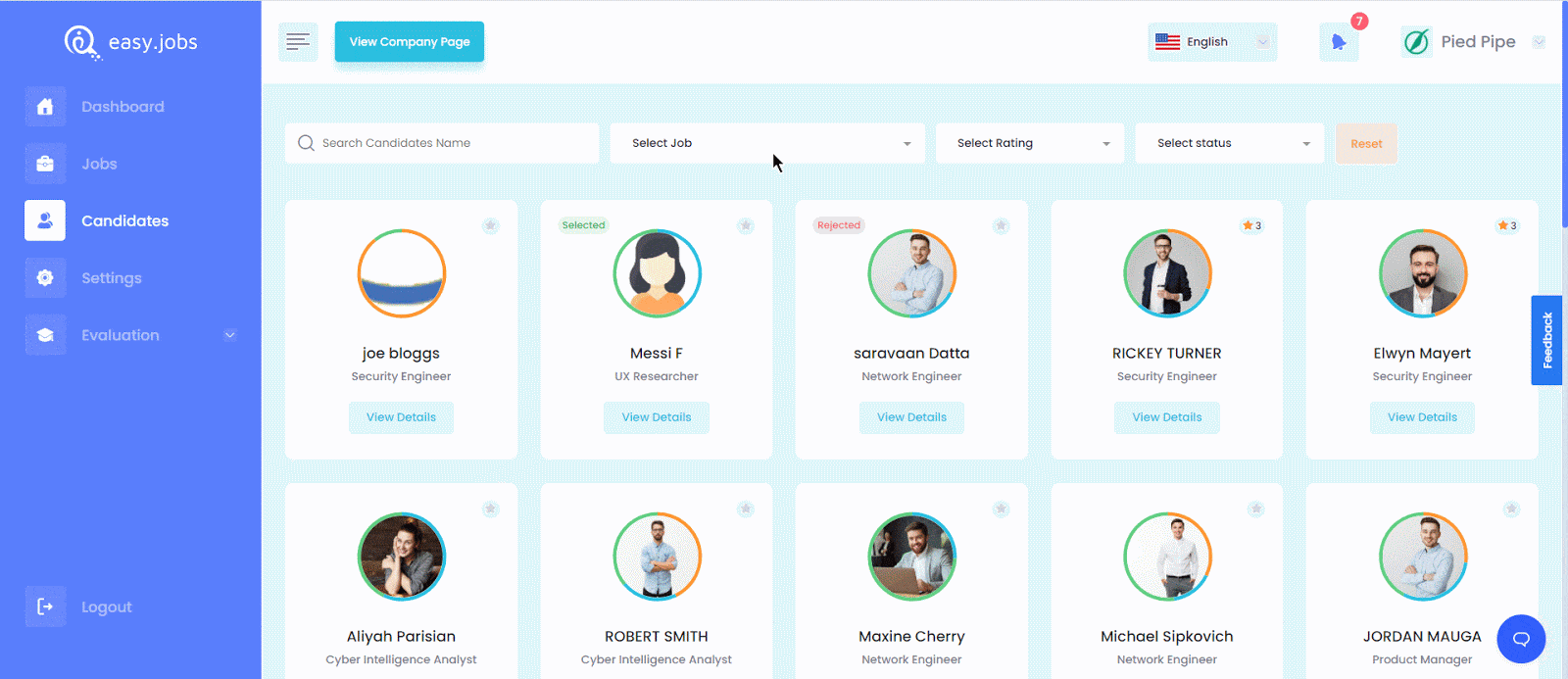View Details for joe bloggs

pyautogui.click(x=401, y=417)
